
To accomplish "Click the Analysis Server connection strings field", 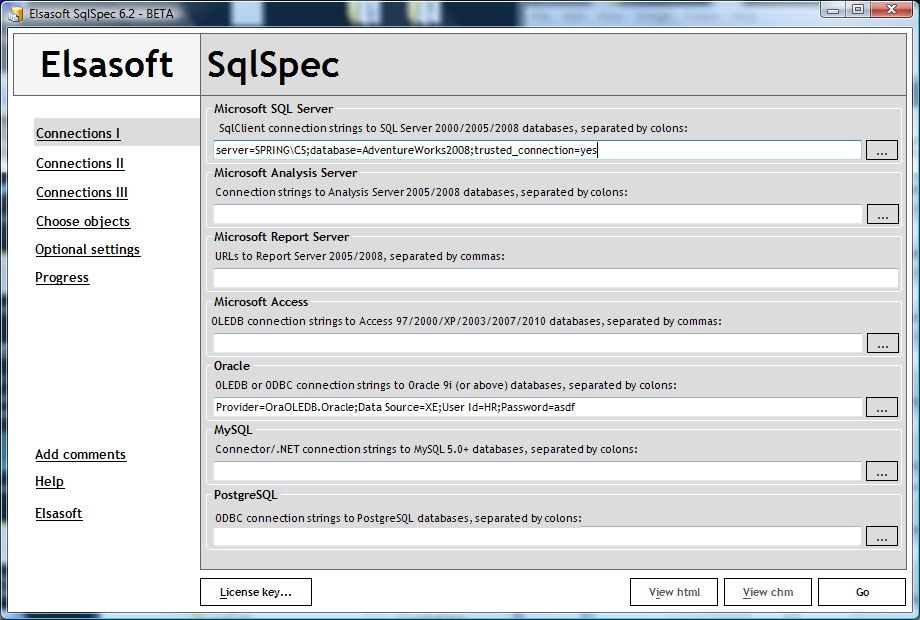I will [x=537, y=214].
